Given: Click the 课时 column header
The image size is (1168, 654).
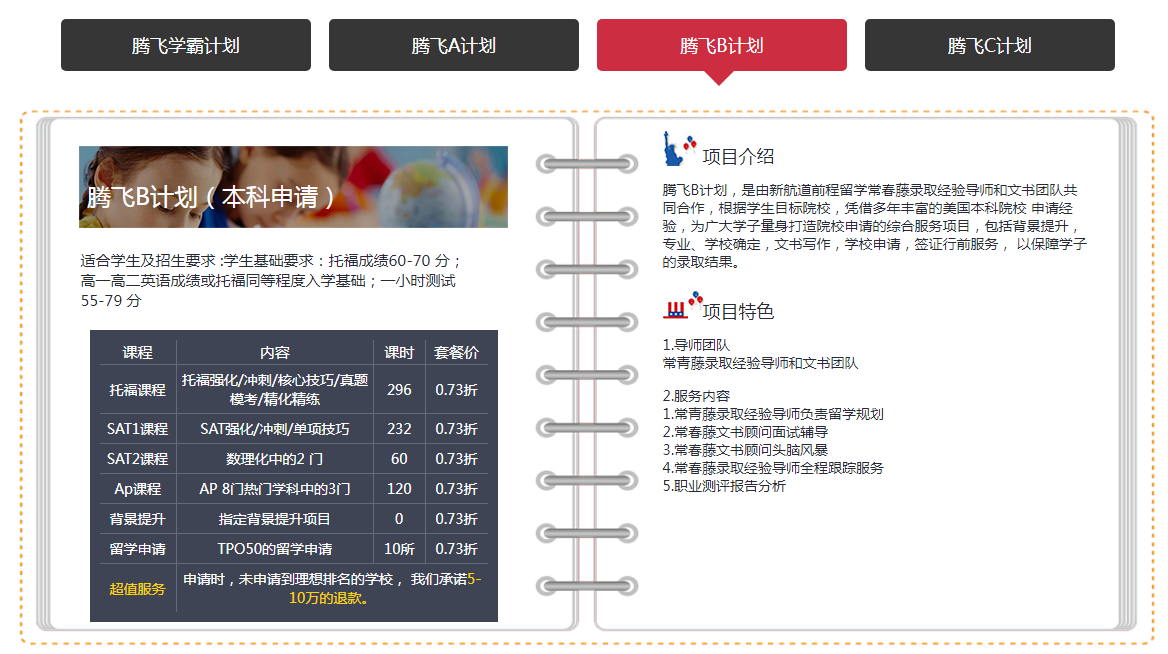Looking at the screenshot, I should 399,353.
